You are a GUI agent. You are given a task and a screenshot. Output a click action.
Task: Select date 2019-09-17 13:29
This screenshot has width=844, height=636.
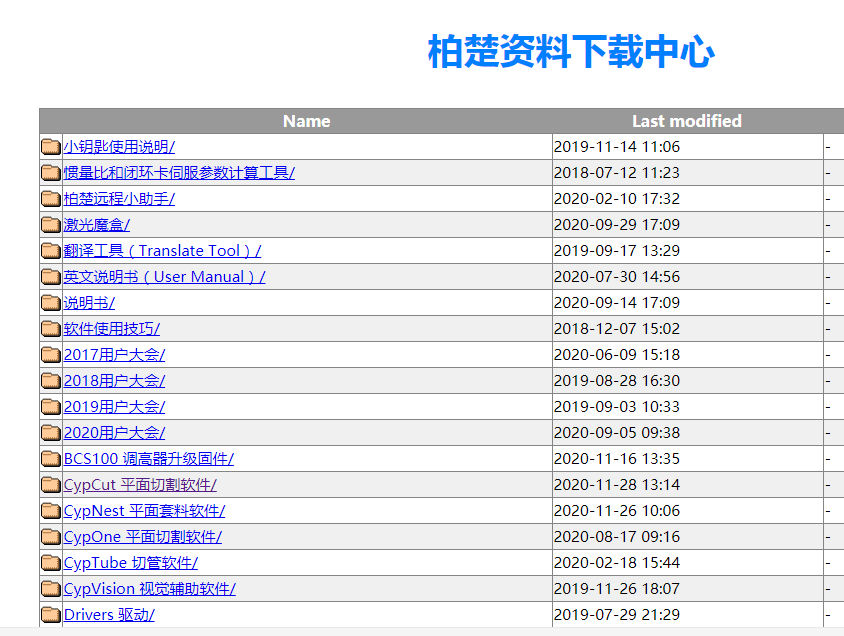pos(617,251)
